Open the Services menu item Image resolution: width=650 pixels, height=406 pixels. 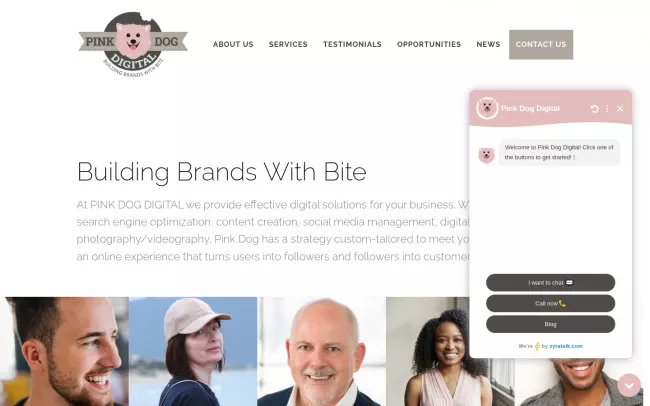pos(288,44)
